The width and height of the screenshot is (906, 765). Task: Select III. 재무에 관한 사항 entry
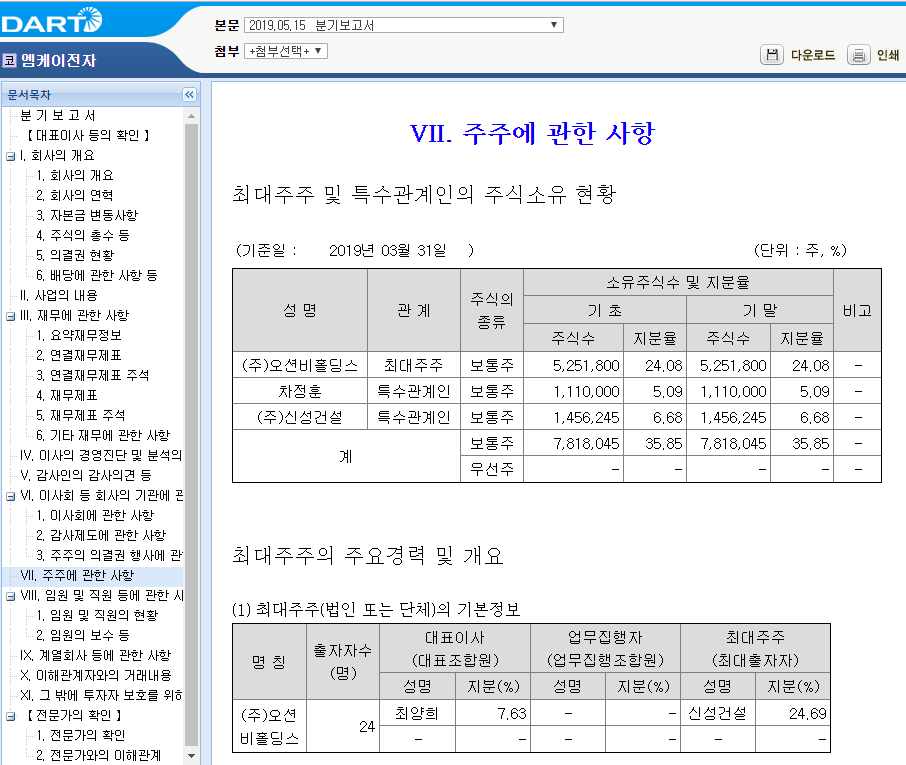75,315
